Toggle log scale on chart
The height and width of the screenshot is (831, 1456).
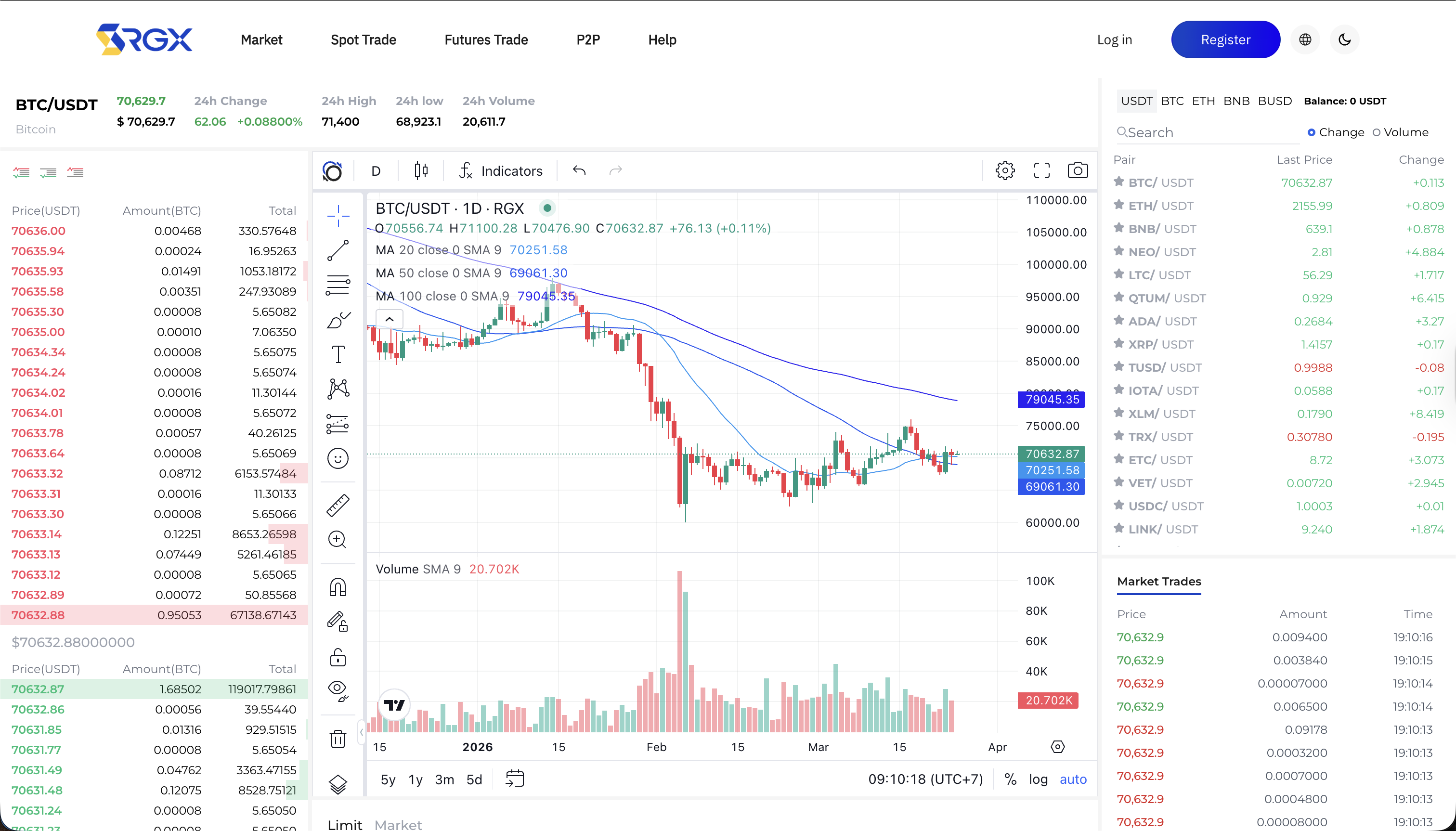1038,779
